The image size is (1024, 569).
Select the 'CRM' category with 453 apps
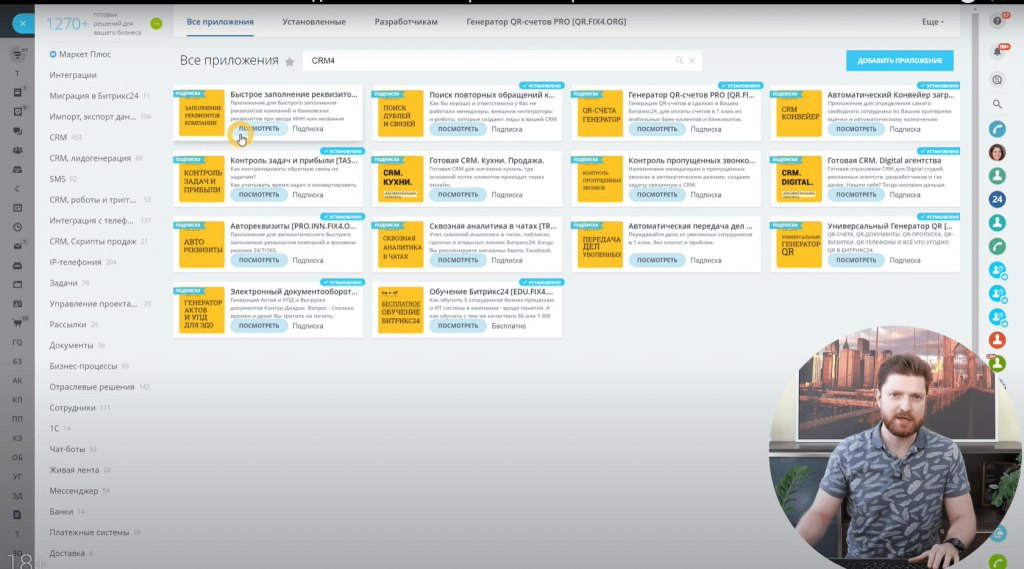point(58,138)
